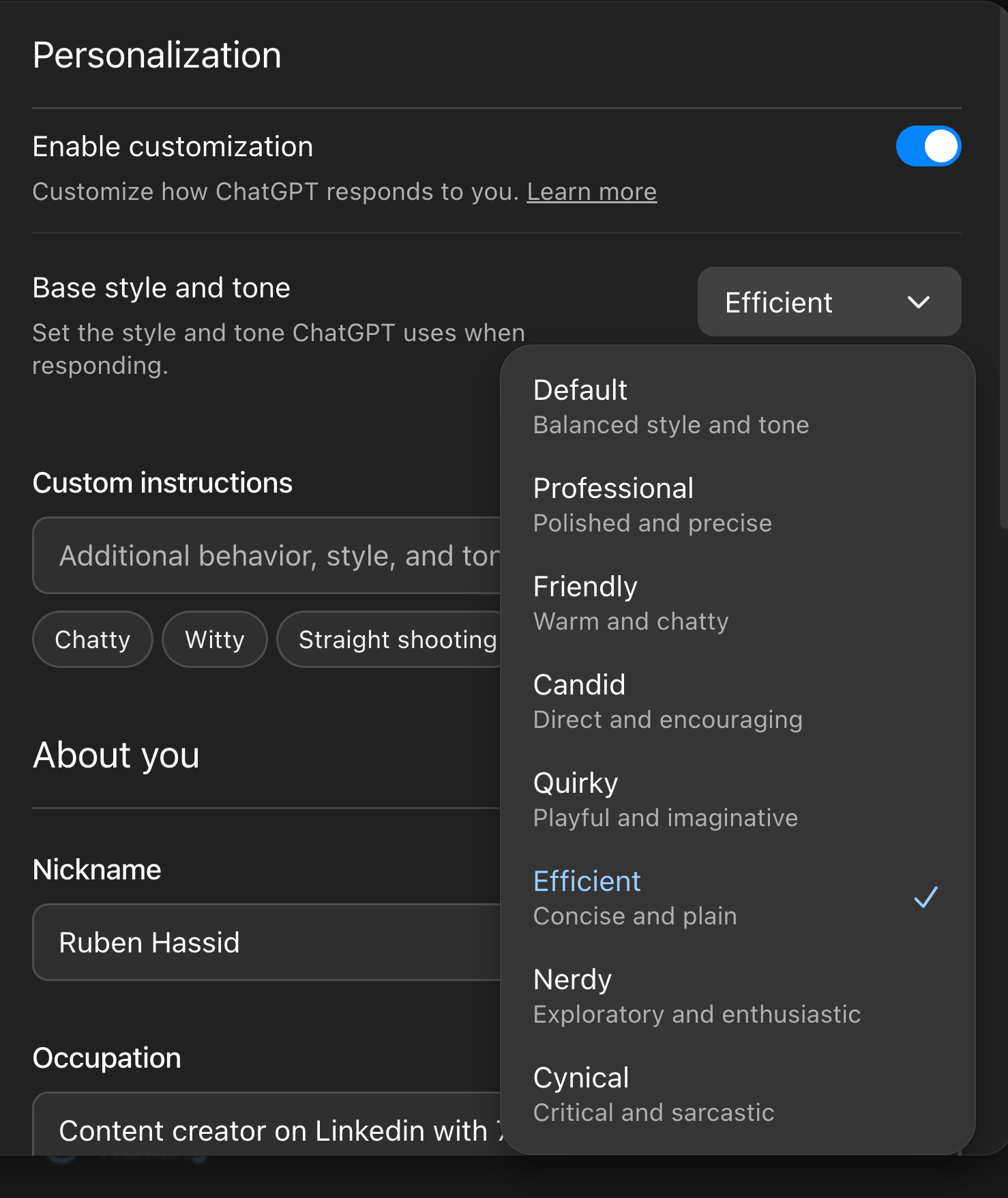The width and height of the screenshot is (1008, 1198).
Task: Focus the Custom instructions text field
Action: pyautogui.click(x=267, y=555)
